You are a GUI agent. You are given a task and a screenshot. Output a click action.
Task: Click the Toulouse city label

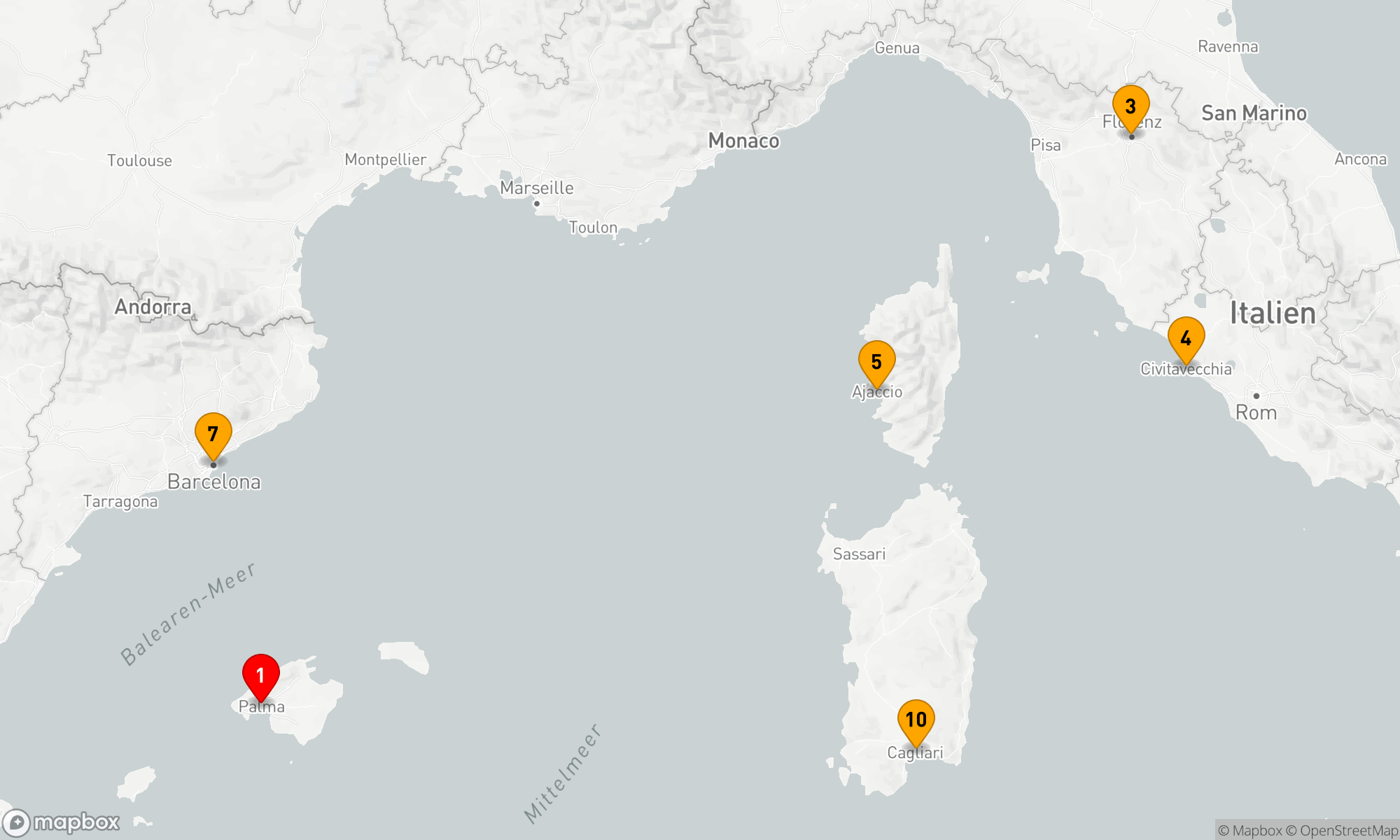(x=139, y=160)
